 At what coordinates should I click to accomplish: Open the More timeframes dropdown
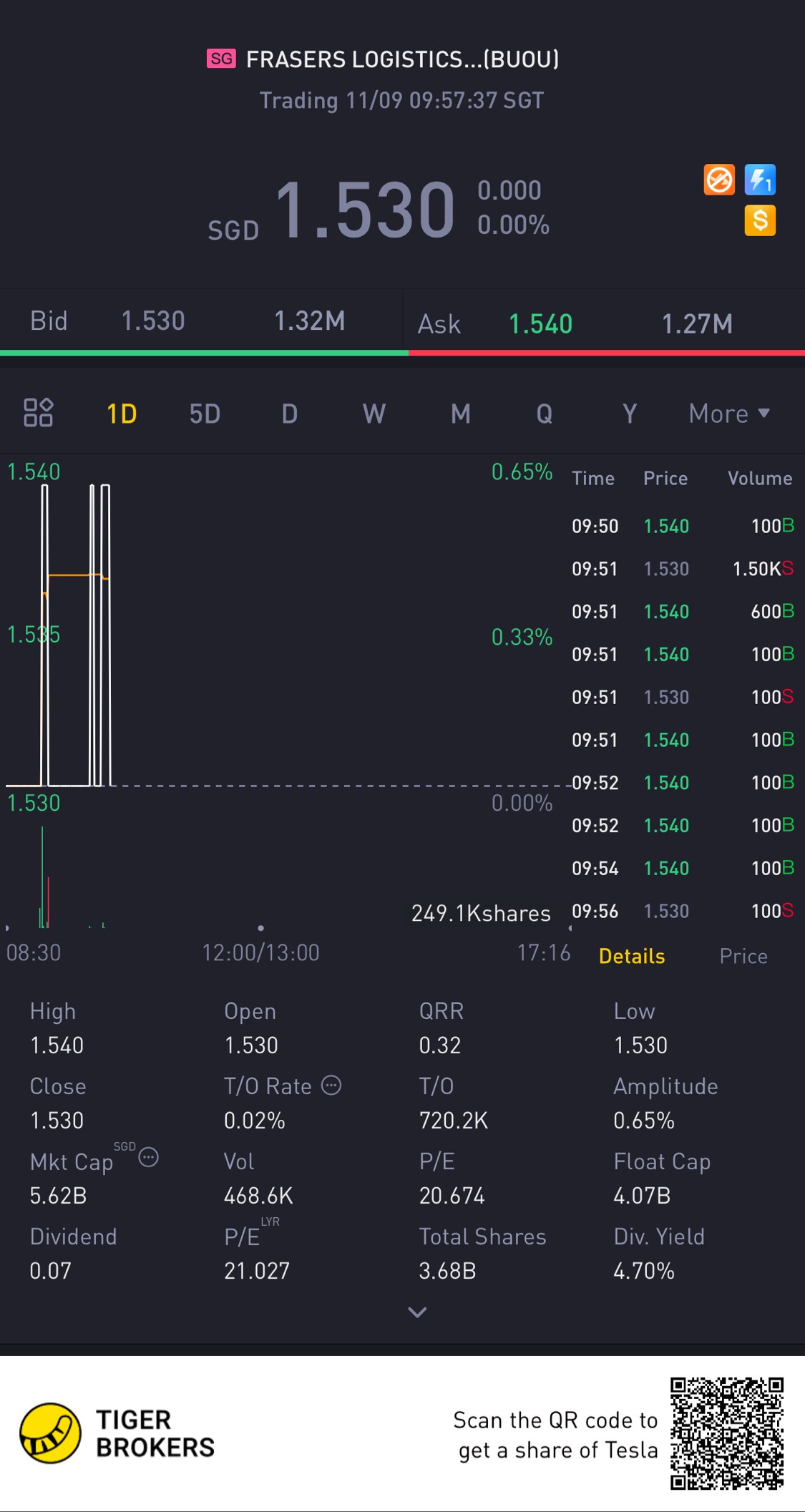pos(728,414)
